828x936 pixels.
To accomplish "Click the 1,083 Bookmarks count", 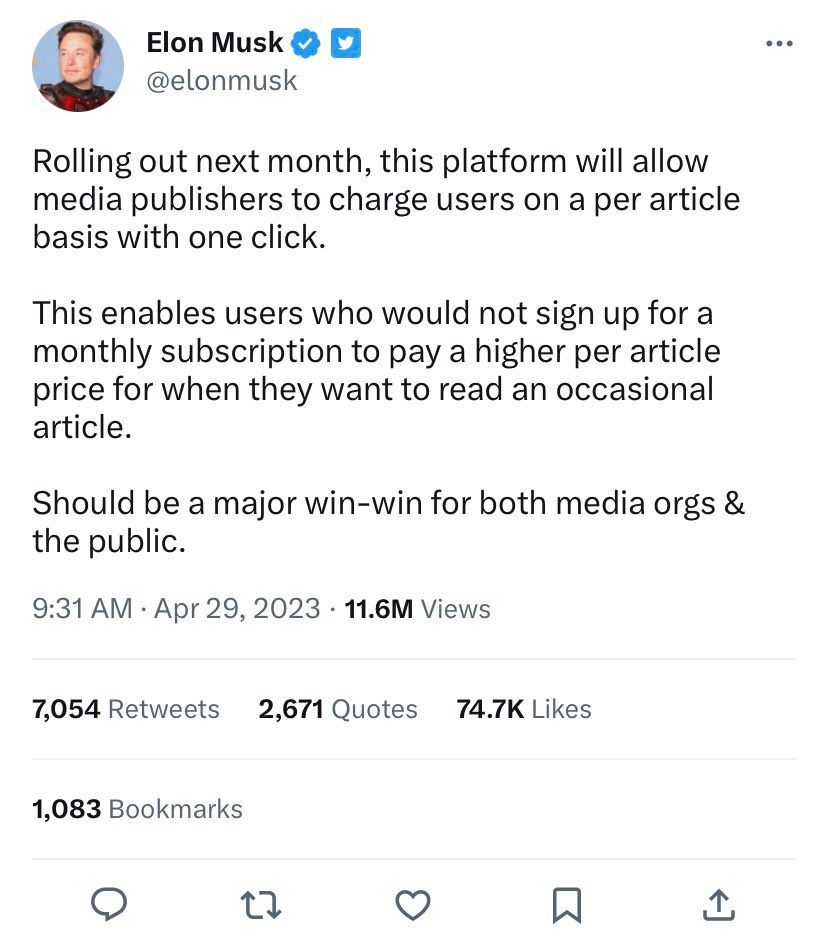I will [137, 808].
